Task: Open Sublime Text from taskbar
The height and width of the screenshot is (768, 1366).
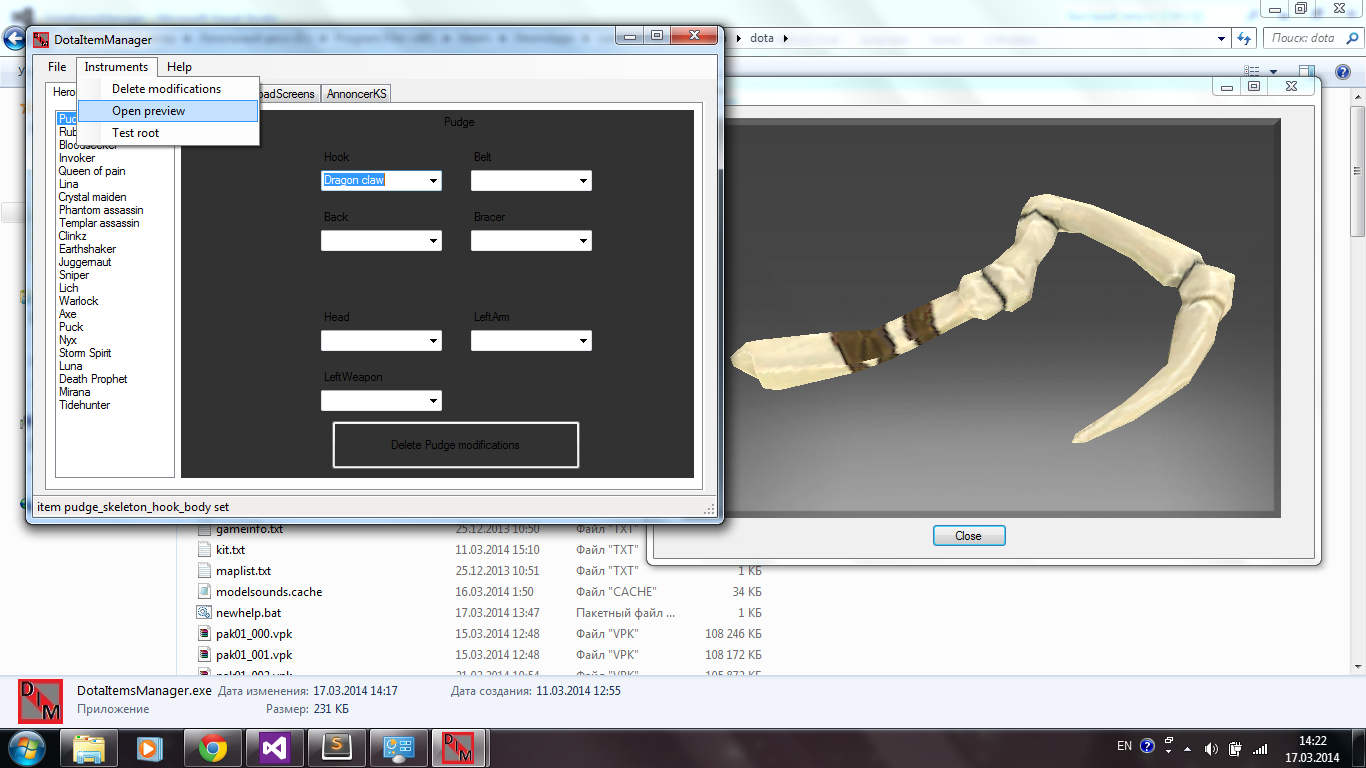Action: 336,747
